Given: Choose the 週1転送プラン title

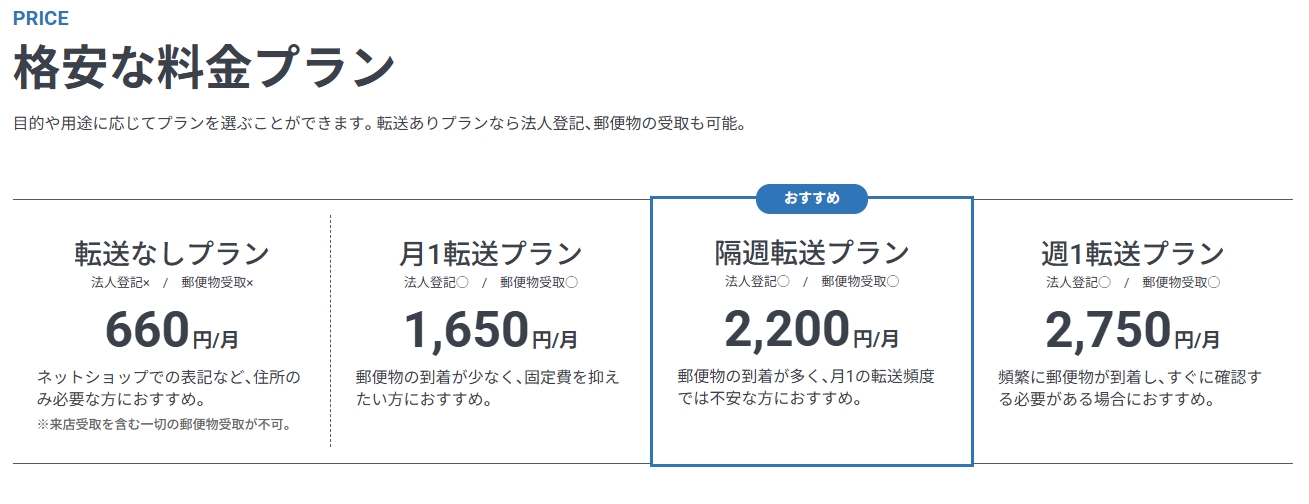Looking at the screenshot, I should [x=1132, y=253].
